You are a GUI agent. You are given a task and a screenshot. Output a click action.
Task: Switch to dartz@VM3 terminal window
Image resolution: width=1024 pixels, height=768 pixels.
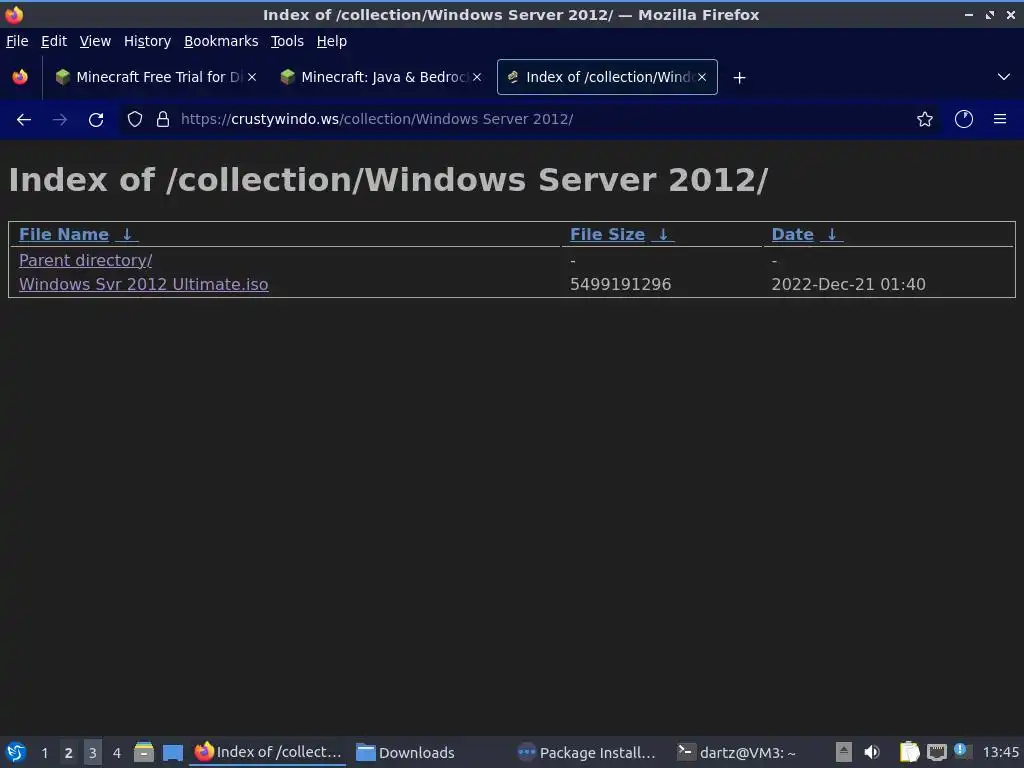click(737, 752)
